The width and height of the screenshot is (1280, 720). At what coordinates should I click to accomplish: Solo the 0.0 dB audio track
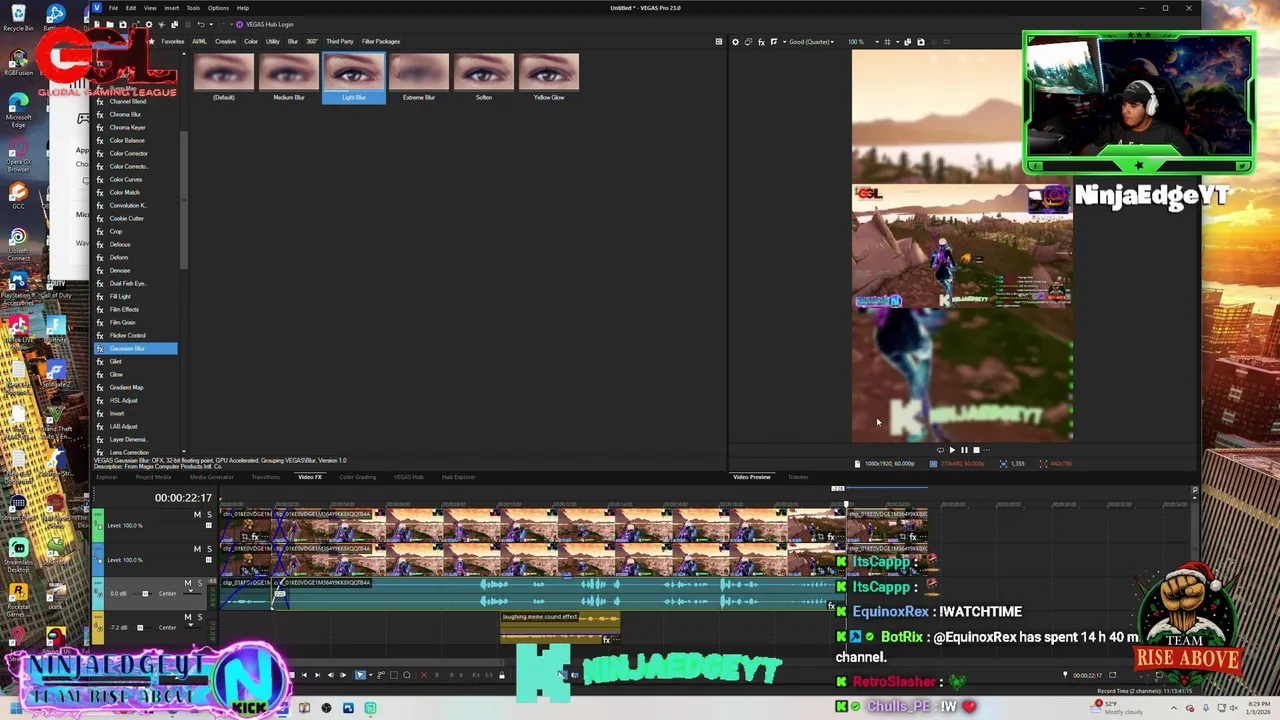click(200, 583)
